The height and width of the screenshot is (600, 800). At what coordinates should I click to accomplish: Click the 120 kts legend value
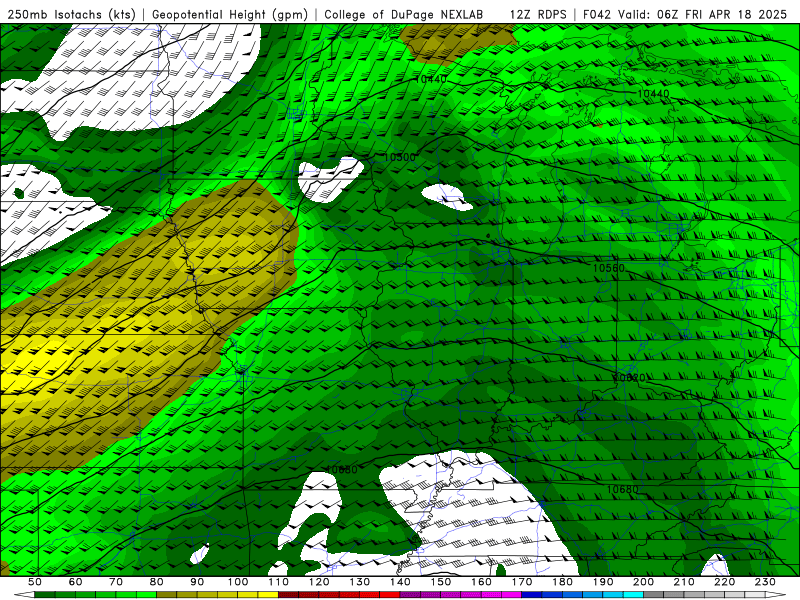click(x=319, y=582)
